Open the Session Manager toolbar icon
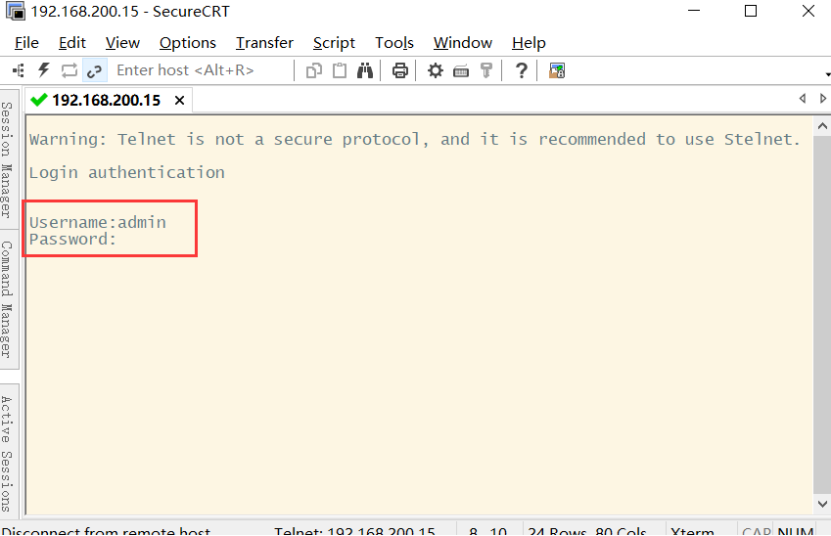The image size is (831, 536). (19, 70)
